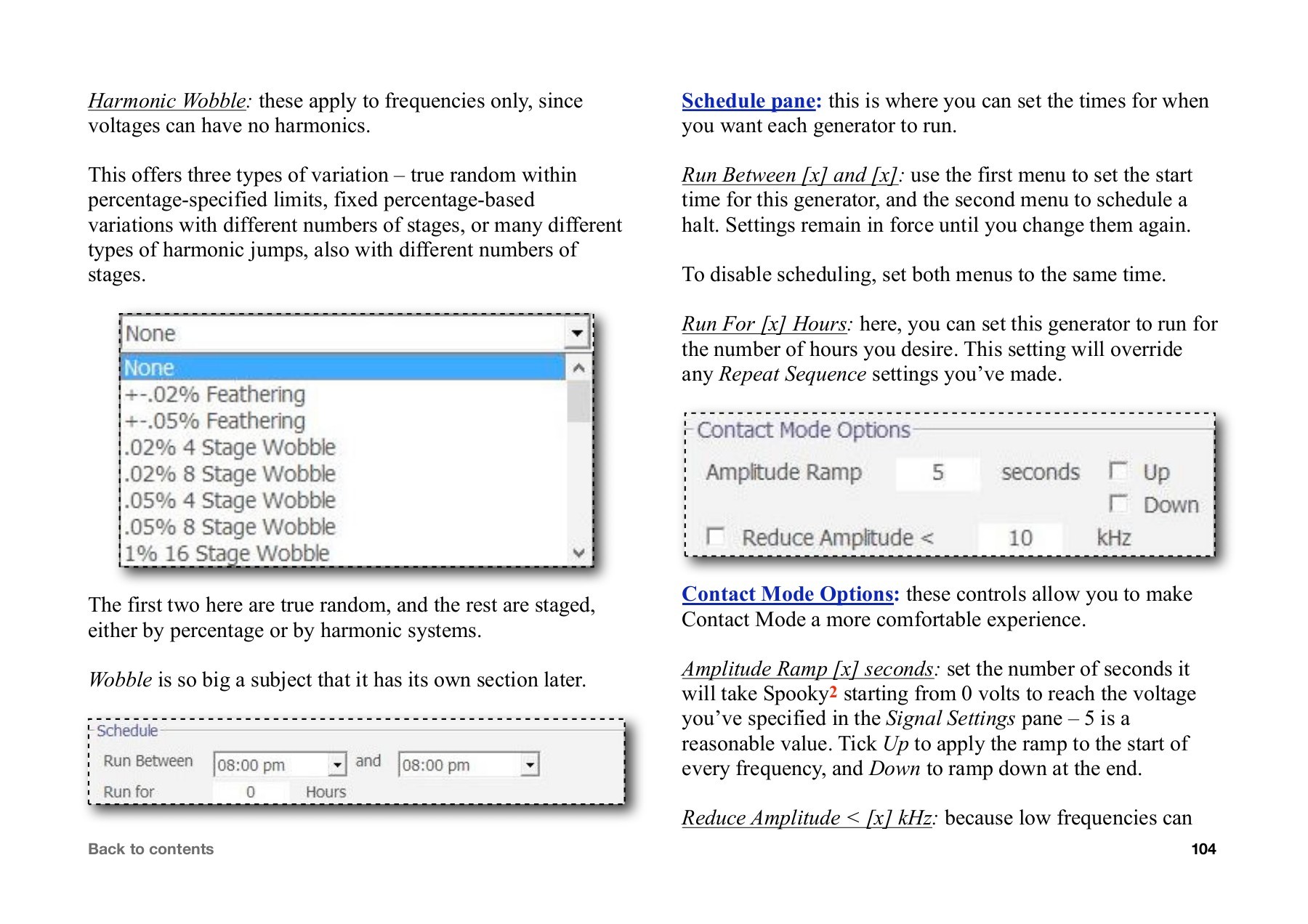This screenshot has height=924, width=1308.
Task: Enable the Down amplitude ramp checkbox
Action: pos(1118,504)
